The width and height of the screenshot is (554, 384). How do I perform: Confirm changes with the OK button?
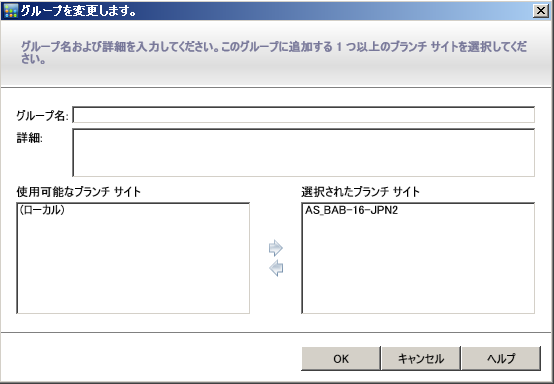(341, 359)
